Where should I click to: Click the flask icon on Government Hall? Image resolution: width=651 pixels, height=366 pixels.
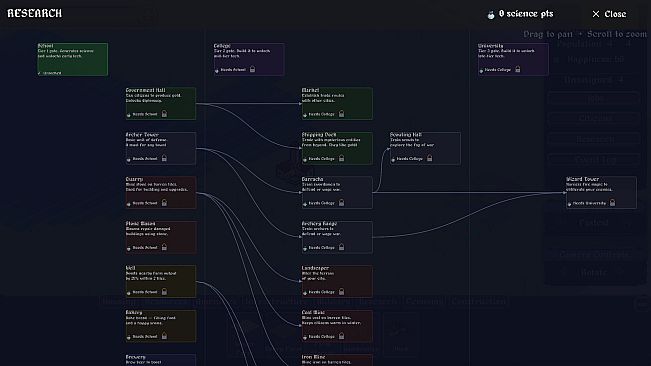[128, 115]
